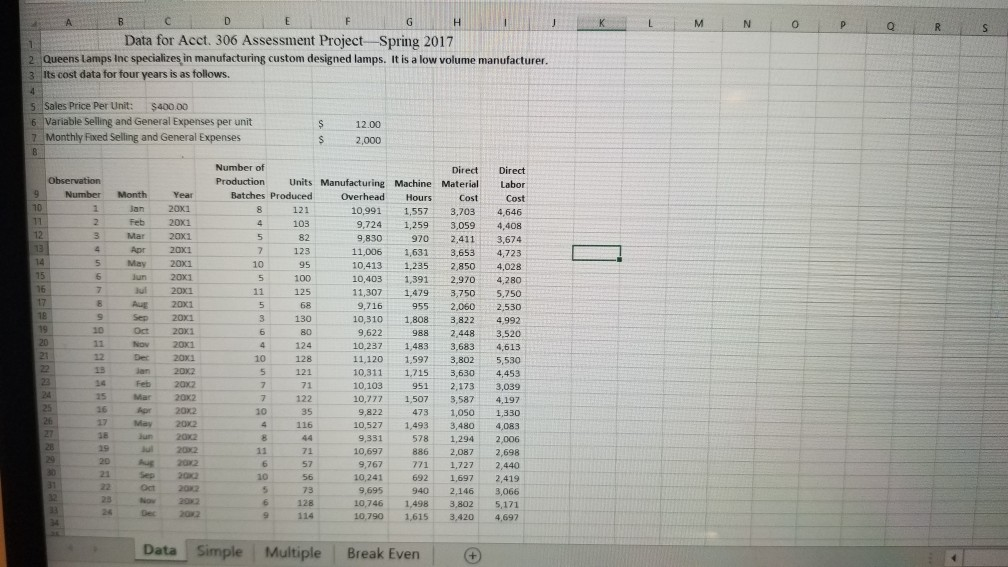Select direct material cost 2,411
The image size is (1008, 567).
pyautogui.click(x=463, y=238)
